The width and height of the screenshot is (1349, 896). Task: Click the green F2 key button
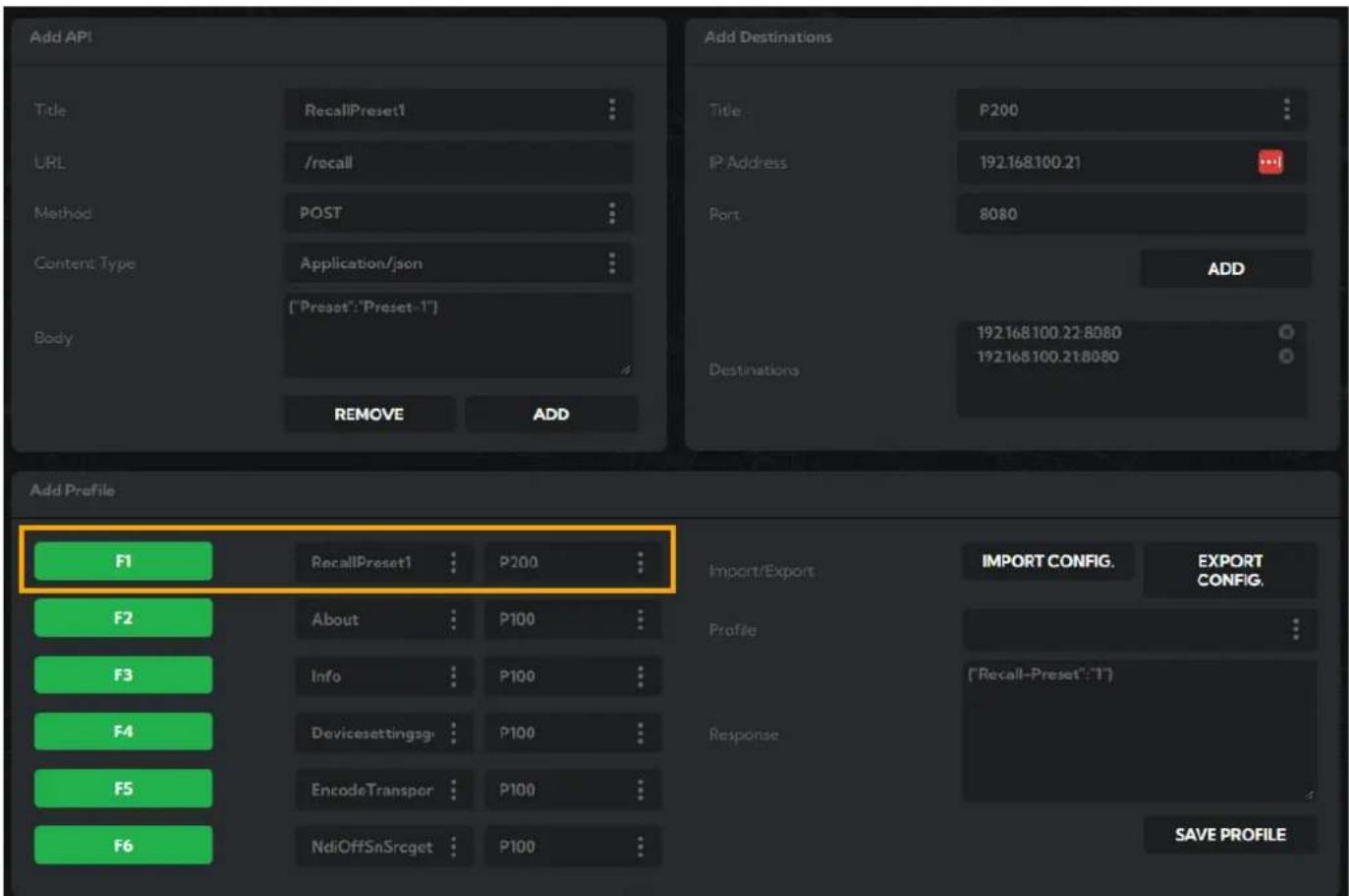[123, 618]
